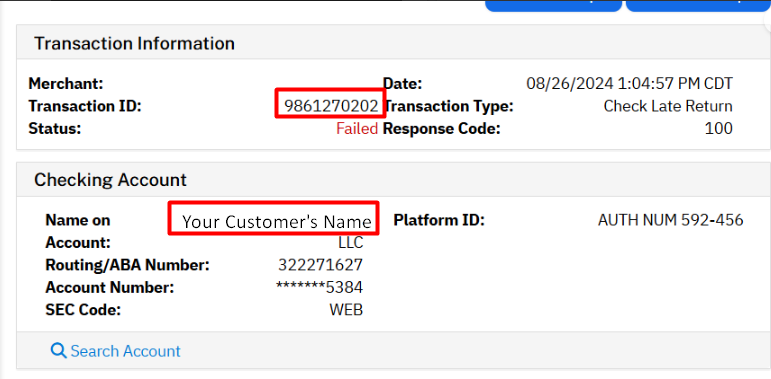Click the Account Number: label
Screen dimensions: 771x379
point(110,287)
